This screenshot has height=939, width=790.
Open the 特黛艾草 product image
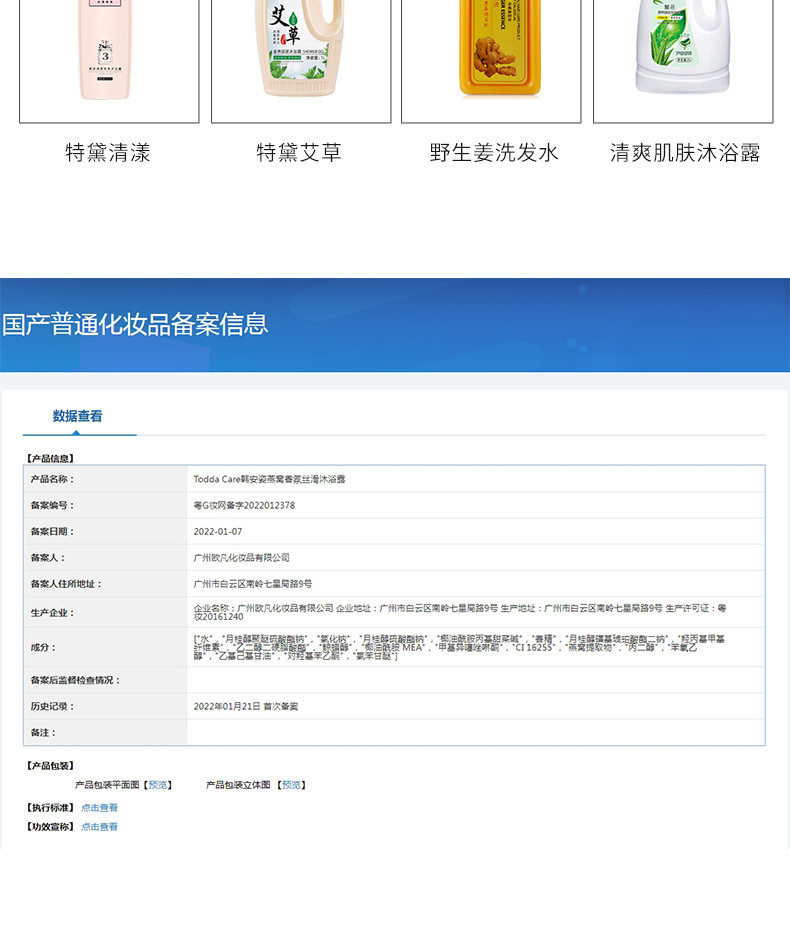pos(301,61)
